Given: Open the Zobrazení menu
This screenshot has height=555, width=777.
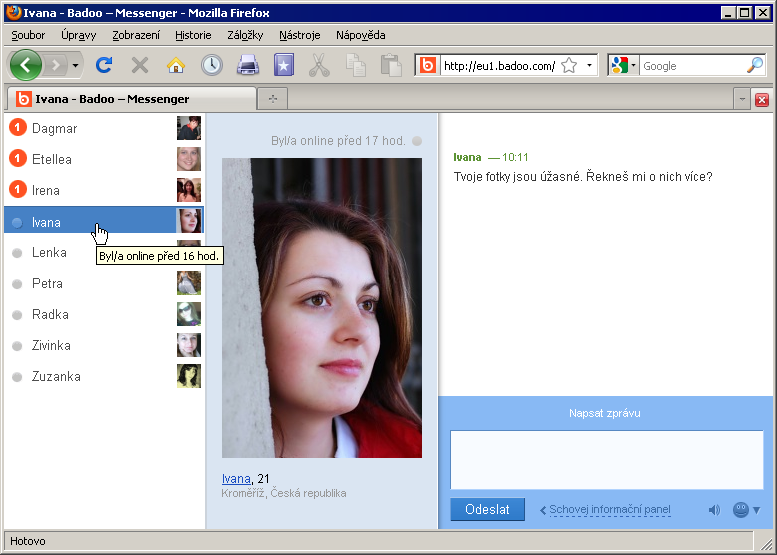Looking at the screenshot, I should click(136, 35).
